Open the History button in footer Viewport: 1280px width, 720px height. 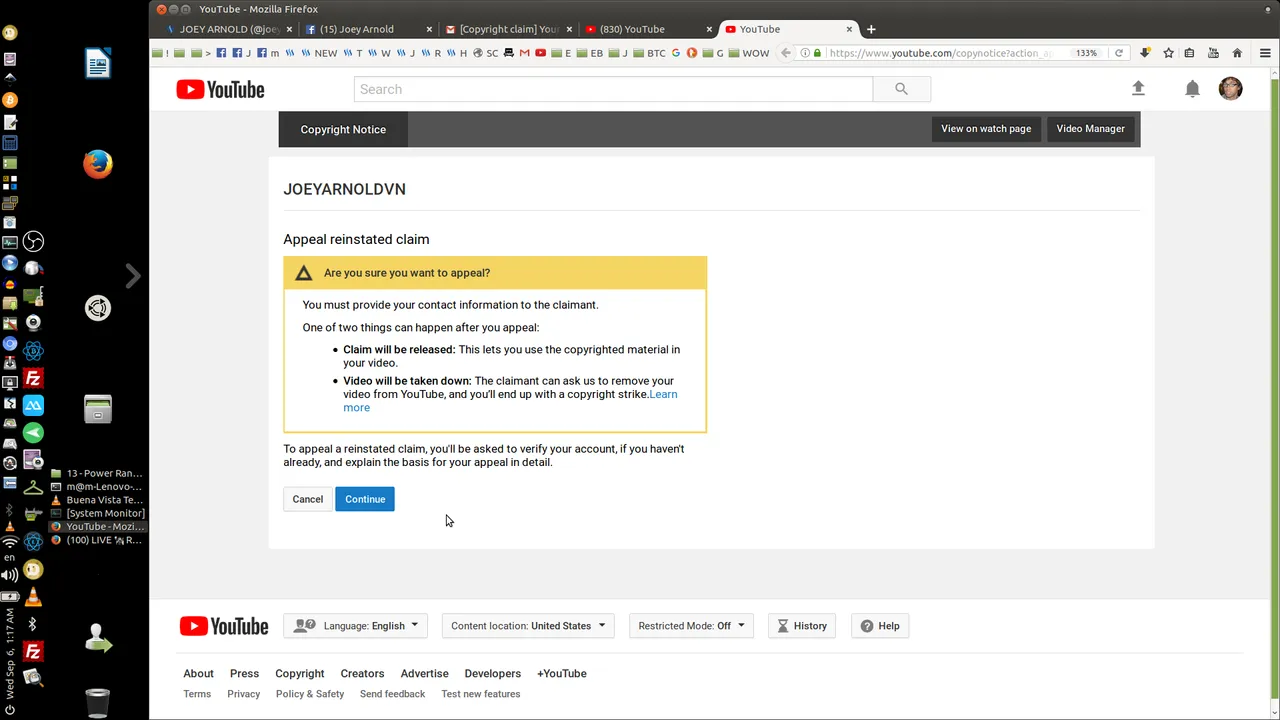tap(802, 626)
